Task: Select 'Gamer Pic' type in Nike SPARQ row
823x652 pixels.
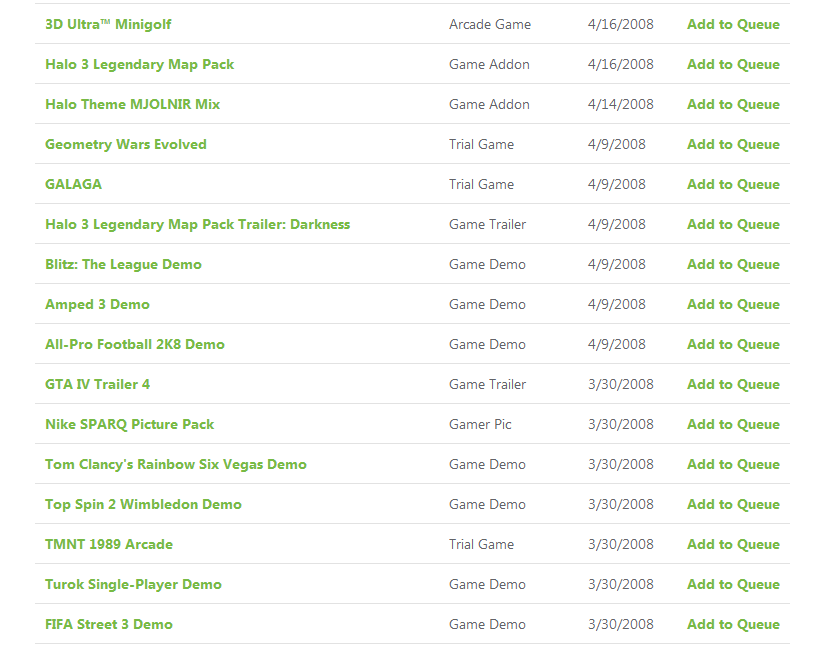Action: pyautogui.click(x=480, y=424)
